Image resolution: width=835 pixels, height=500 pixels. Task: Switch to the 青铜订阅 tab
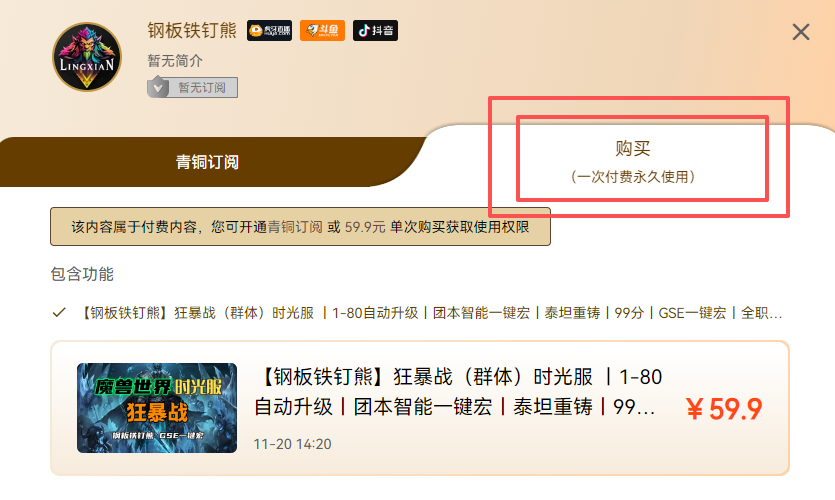207,162
